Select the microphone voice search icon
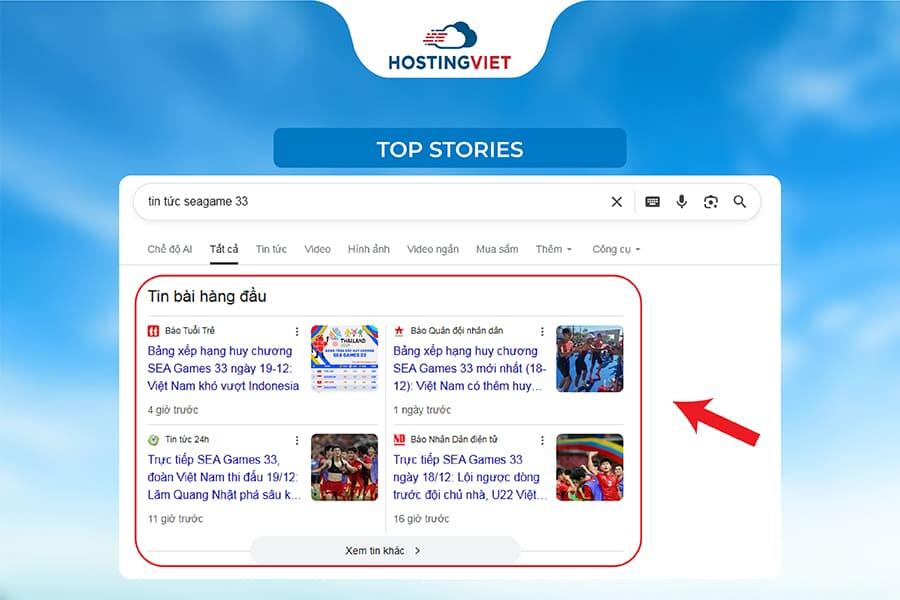Viewport: 900px width, 600px height. [x=681, y=202]
